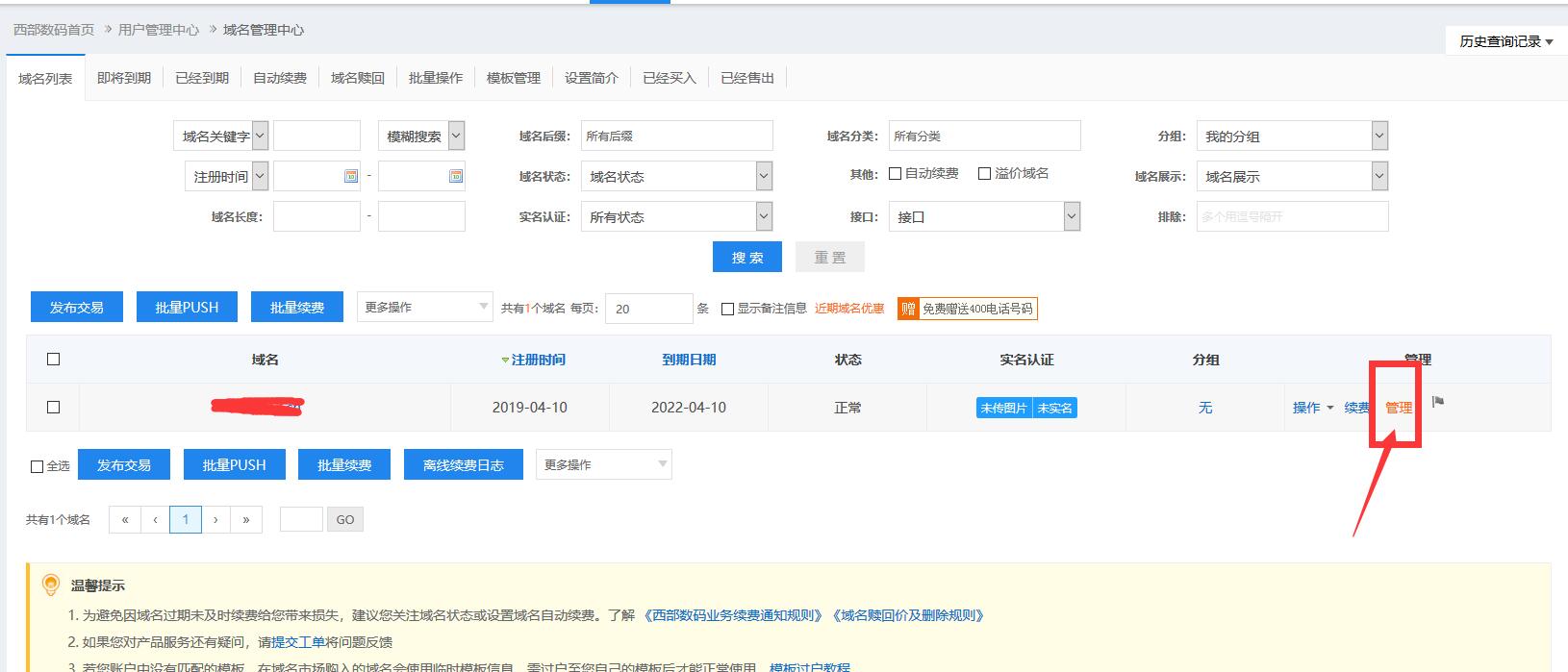Switch to 已经买入 tab
1568x672 pixels.
click(670, 77)
